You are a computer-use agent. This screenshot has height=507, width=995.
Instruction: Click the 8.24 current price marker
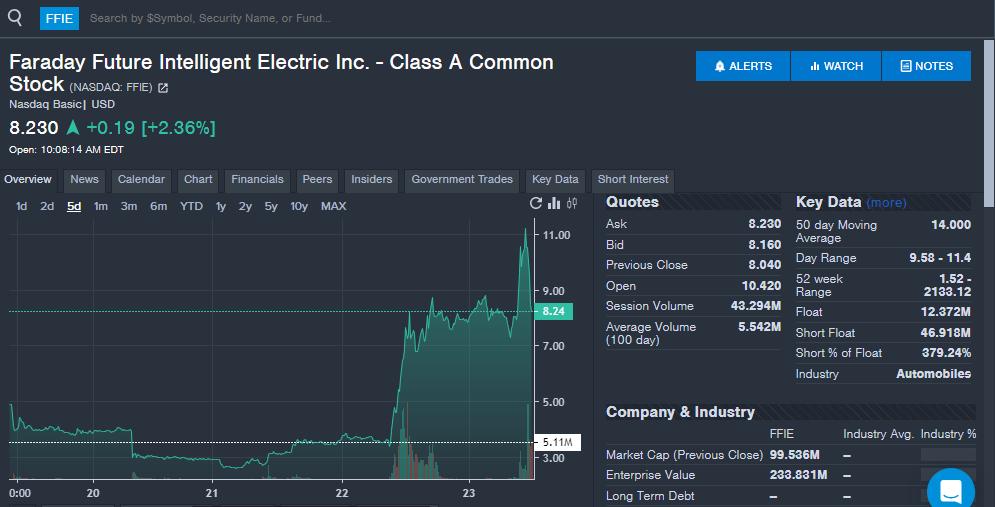coord(553,312)
